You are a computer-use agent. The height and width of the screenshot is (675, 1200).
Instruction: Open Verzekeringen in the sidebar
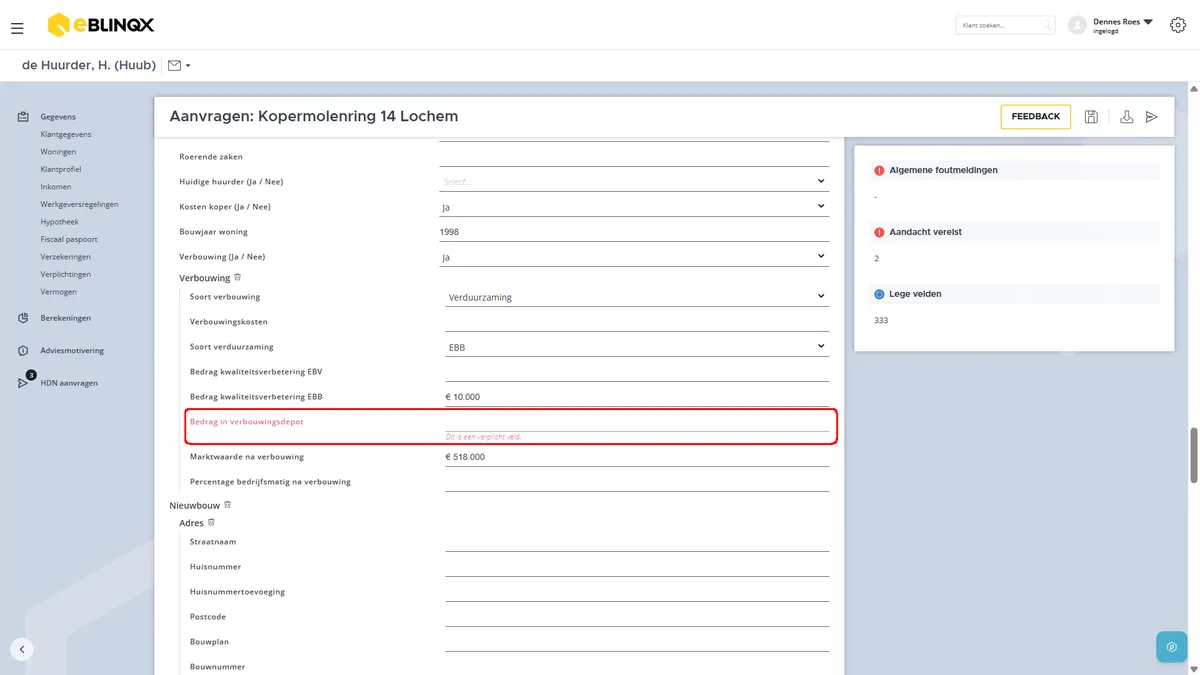pyautogui.click(x=66, y=257)
